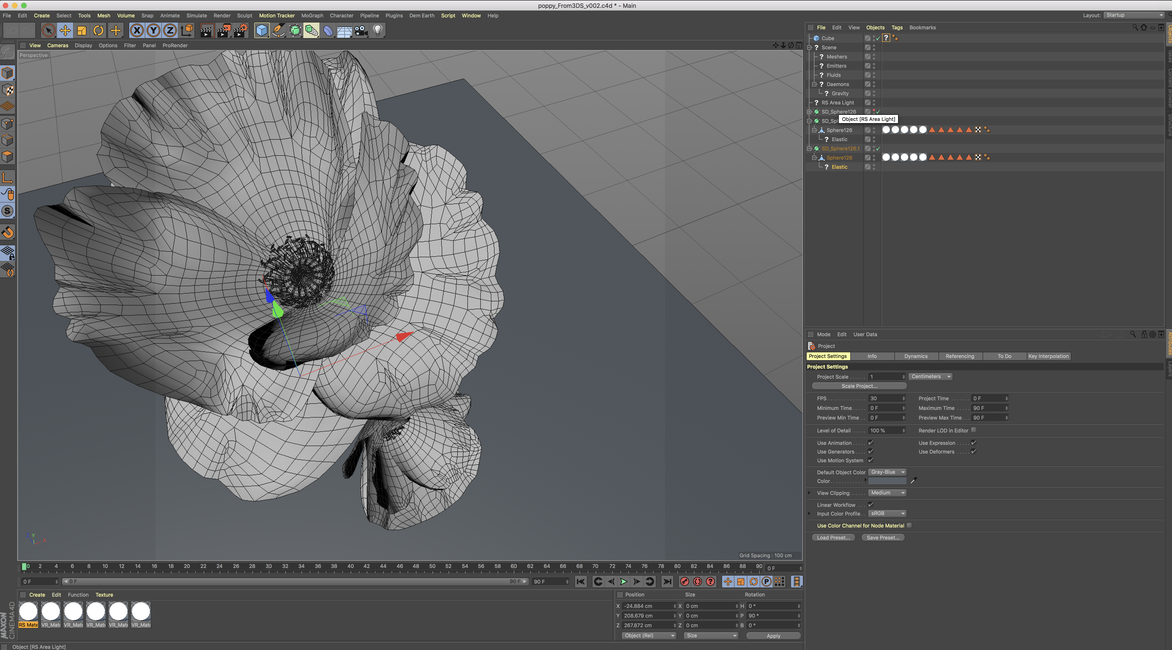Activate the Rotate tool in top toolbar

click(99, 31)
